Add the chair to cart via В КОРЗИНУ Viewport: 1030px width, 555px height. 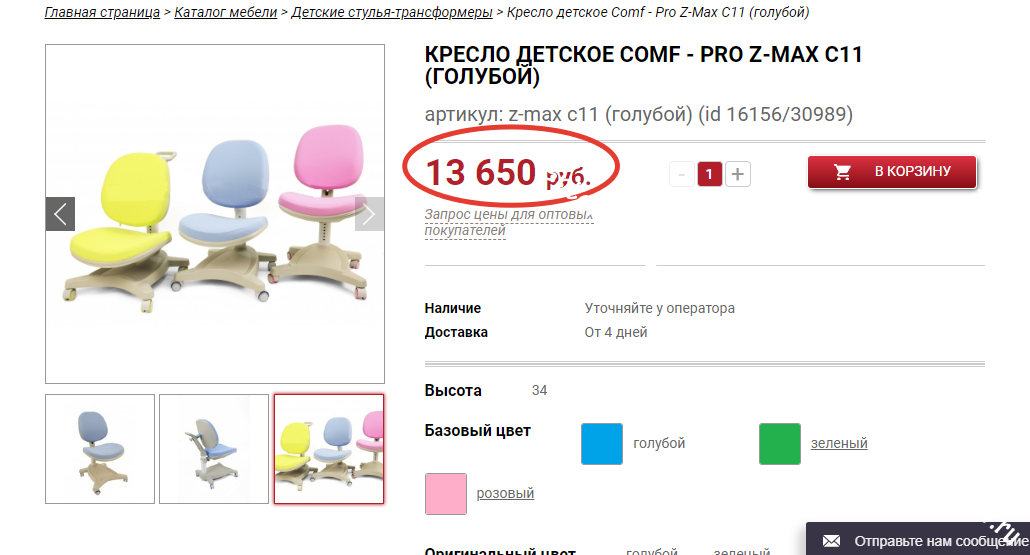pos(892,172)
